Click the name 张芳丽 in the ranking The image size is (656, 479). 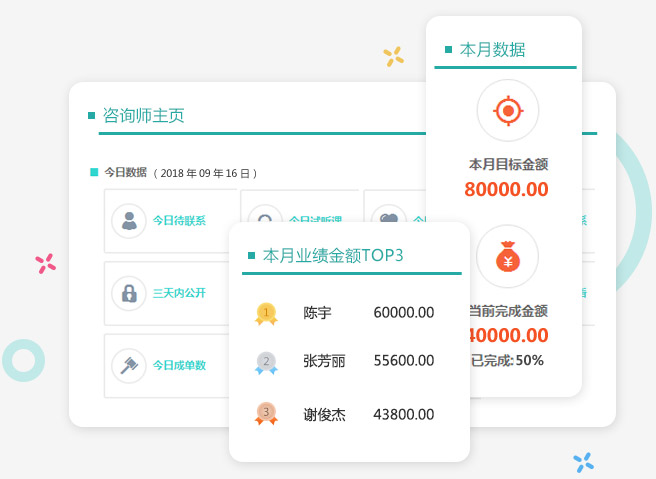(324, 362)
